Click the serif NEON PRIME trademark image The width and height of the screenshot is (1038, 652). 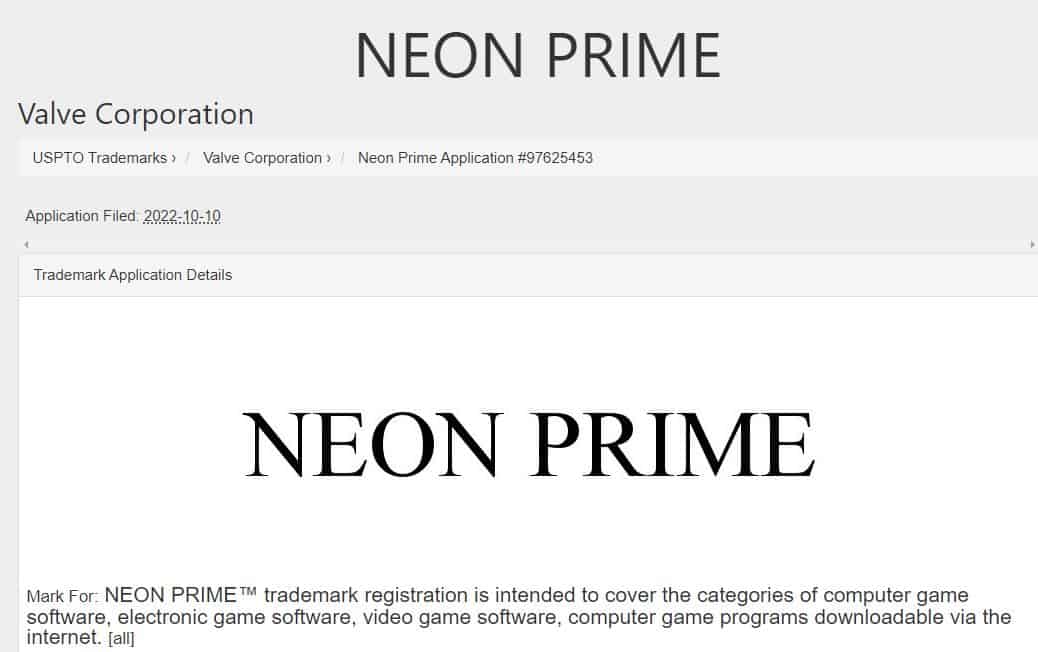pyautogui.click(x=529, y=443)
